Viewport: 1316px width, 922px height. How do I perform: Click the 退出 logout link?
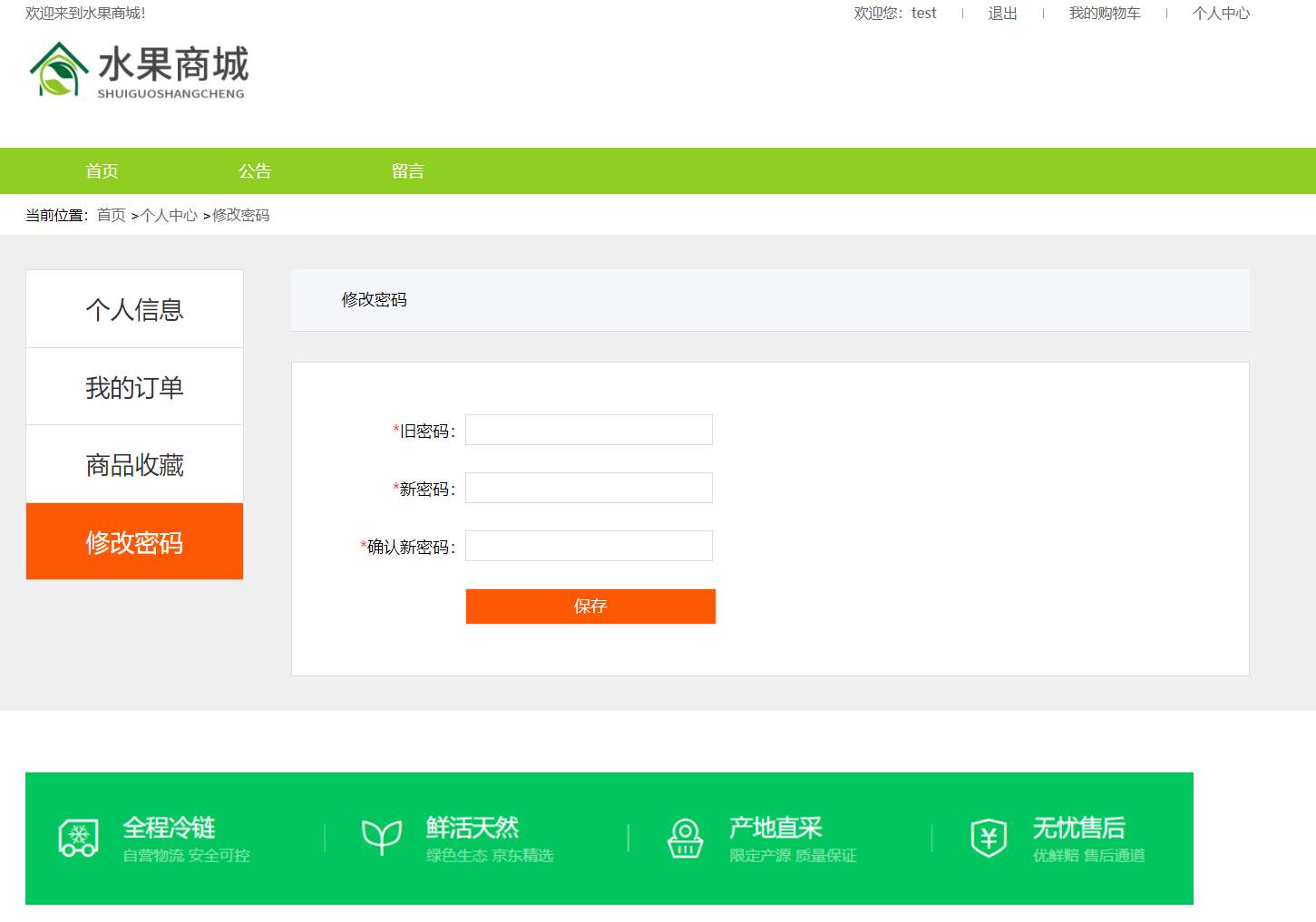click(1002, 14)
